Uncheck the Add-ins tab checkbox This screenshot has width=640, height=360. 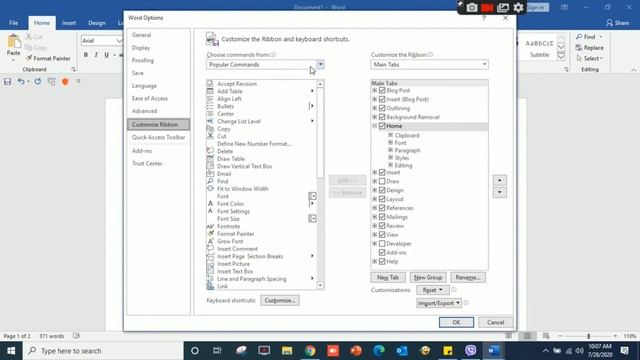point(382,253)
